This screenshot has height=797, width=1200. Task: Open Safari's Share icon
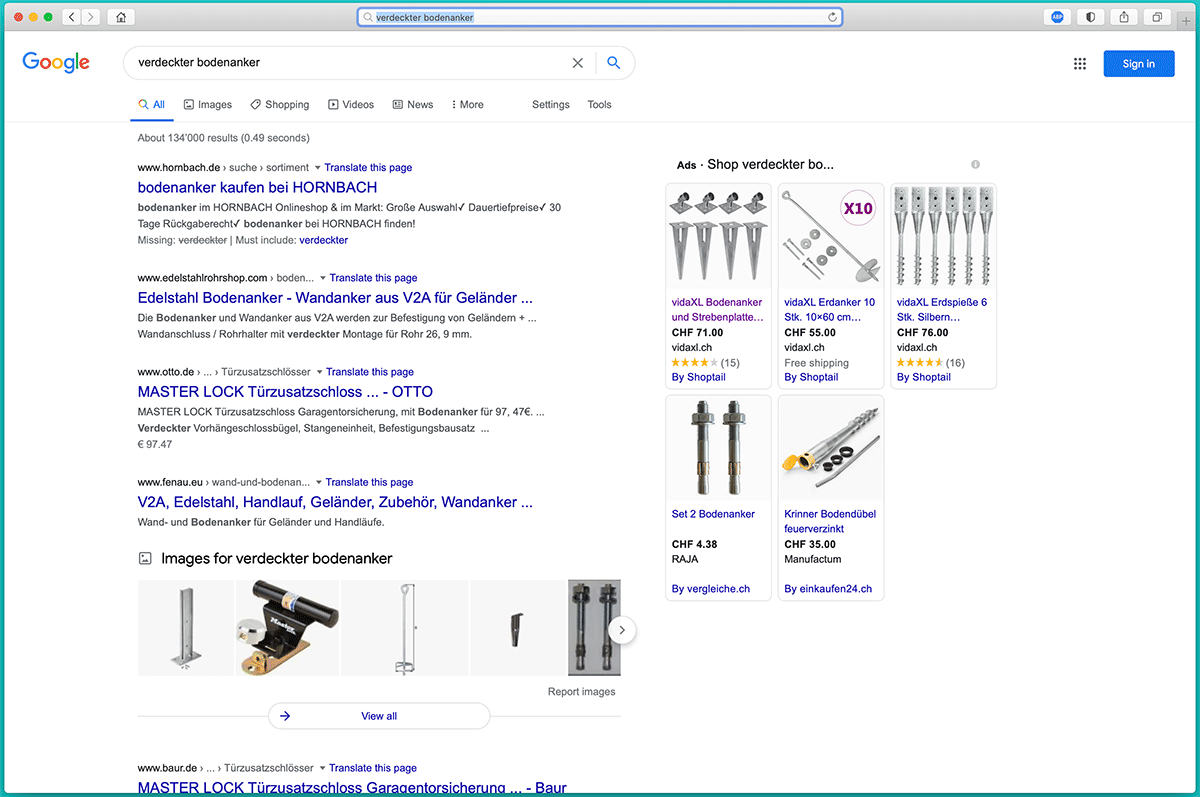click(1124, 17)
